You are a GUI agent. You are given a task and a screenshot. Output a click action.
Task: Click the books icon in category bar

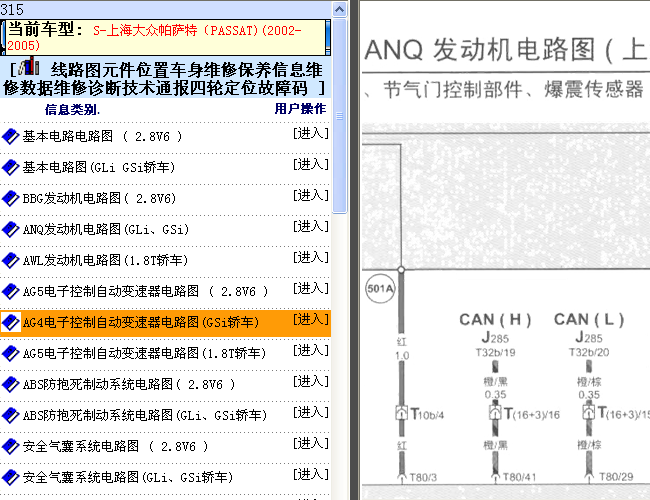point(29,67)
